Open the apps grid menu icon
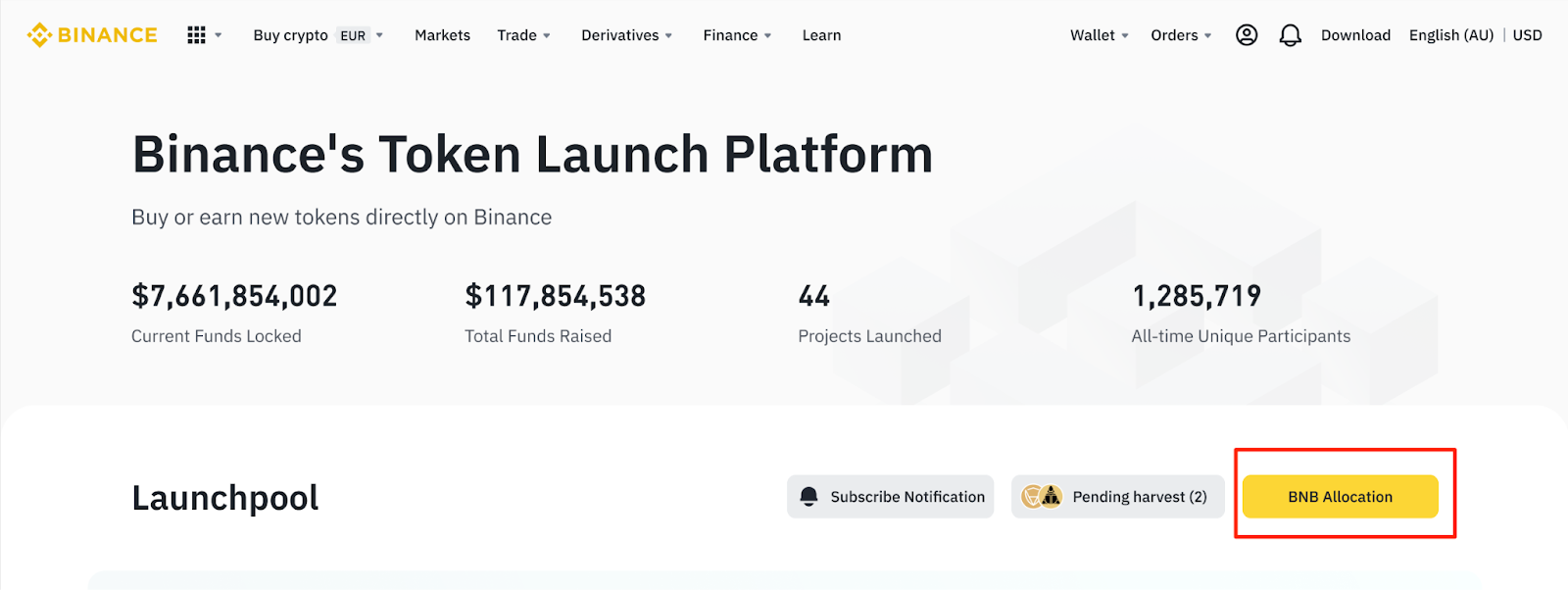The height and width of the screenshot is (590, 1568). coord(197,35)
